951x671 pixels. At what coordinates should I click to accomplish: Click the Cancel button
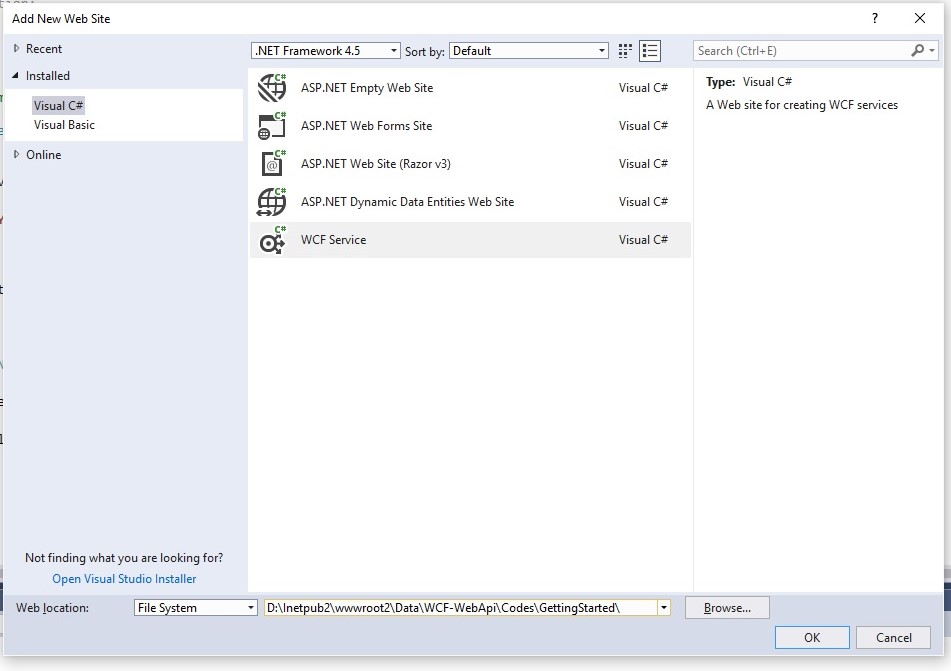(x=893, y=638)
